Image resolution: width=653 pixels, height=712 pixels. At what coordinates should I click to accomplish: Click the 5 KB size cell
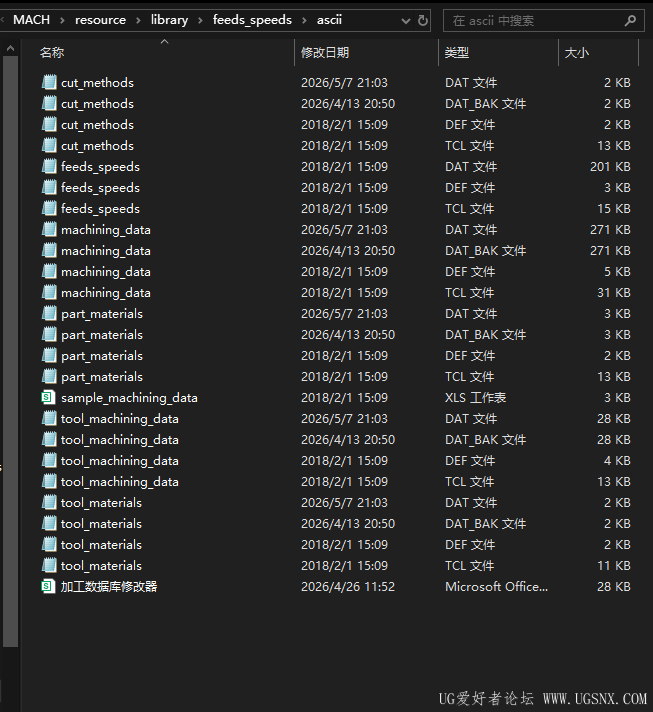pos(617,272)
